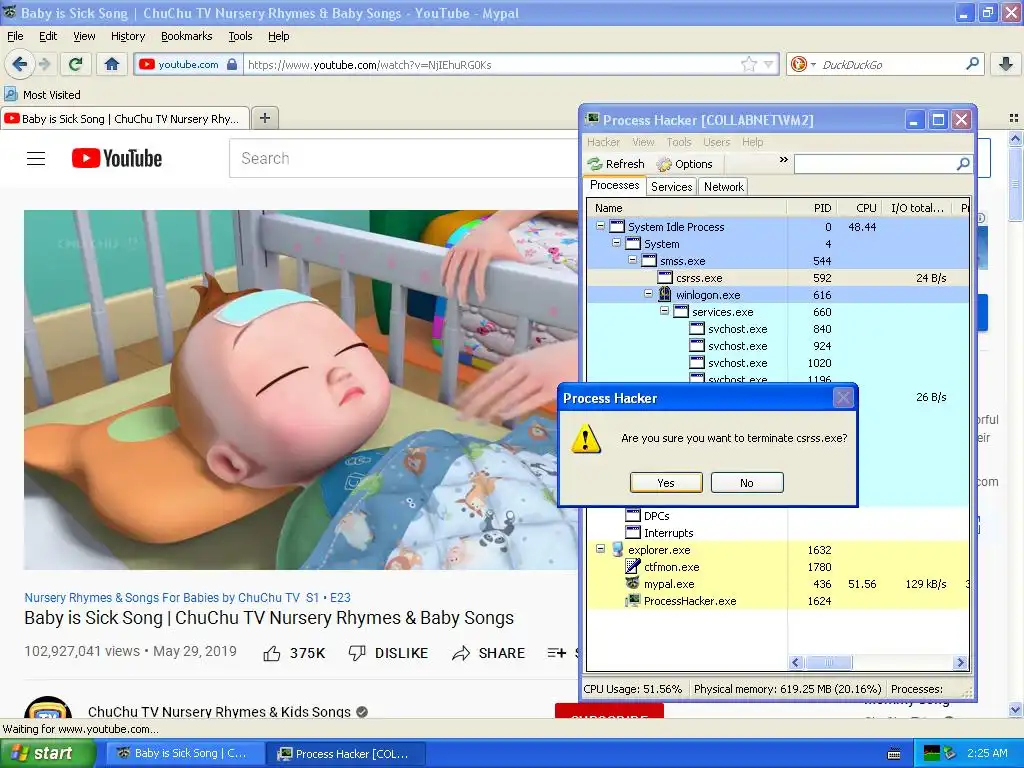Image resolution: width=1024 pixels, height=768 pixels.
Task: Switch to the Services tab
Action: 671,187
